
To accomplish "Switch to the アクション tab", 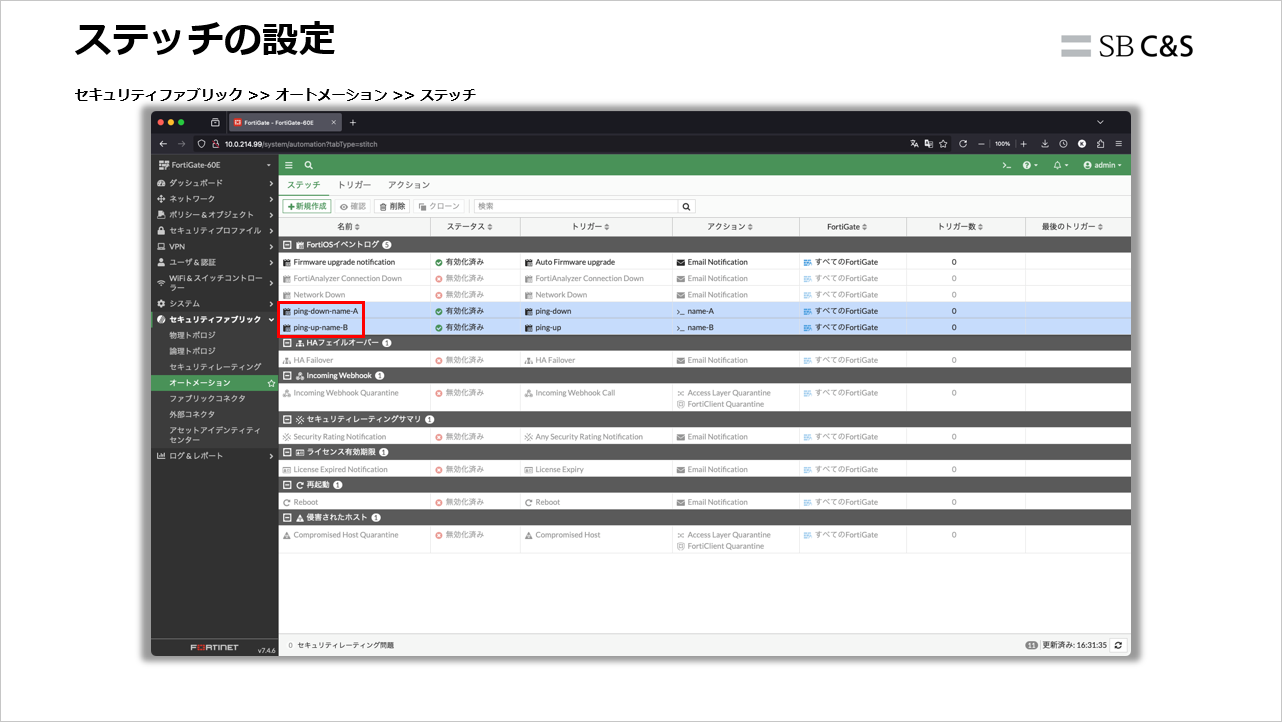I will click(x=409, y=186).
